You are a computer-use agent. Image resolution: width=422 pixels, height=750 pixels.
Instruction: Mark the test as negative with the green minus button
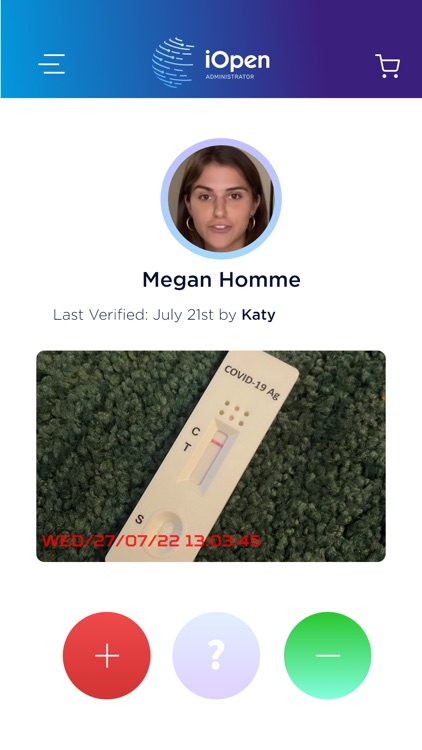[x=328, y=655]
